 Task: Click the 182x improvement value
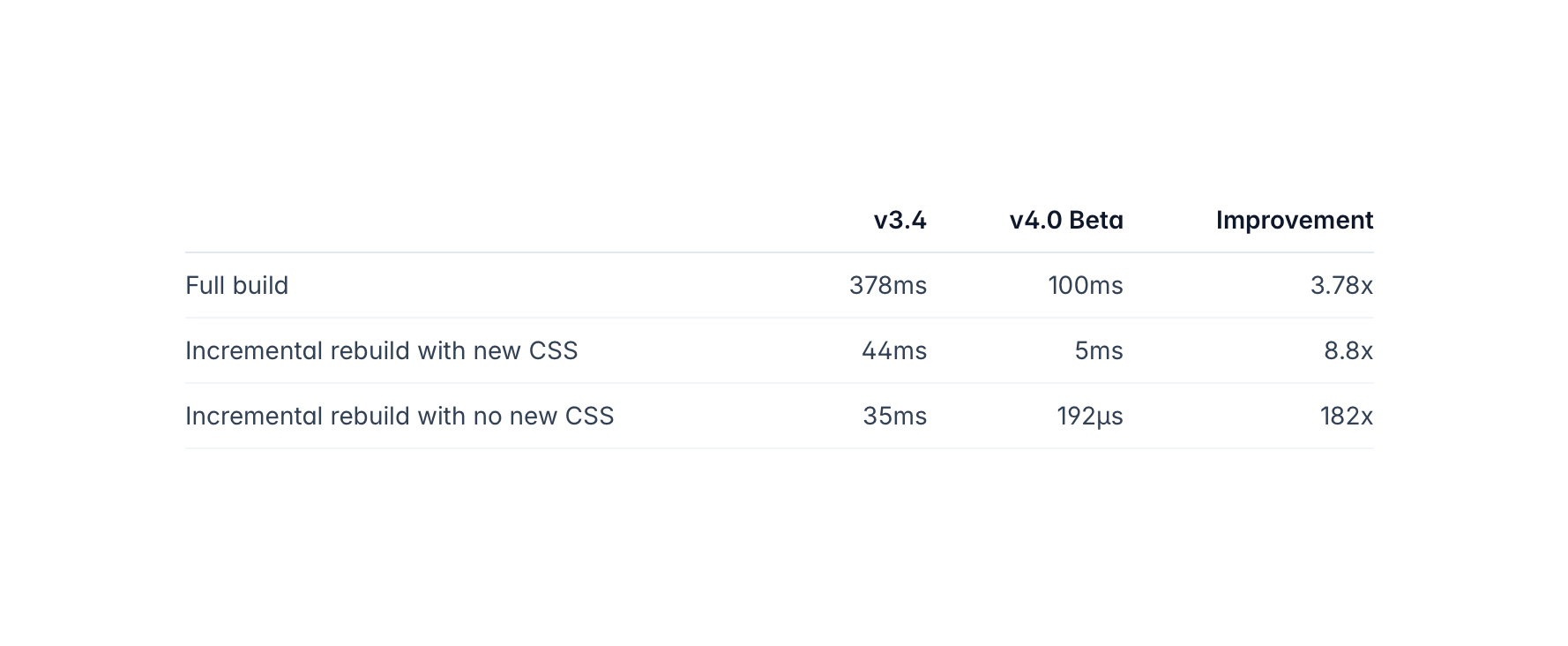(x=1346, y=416)
